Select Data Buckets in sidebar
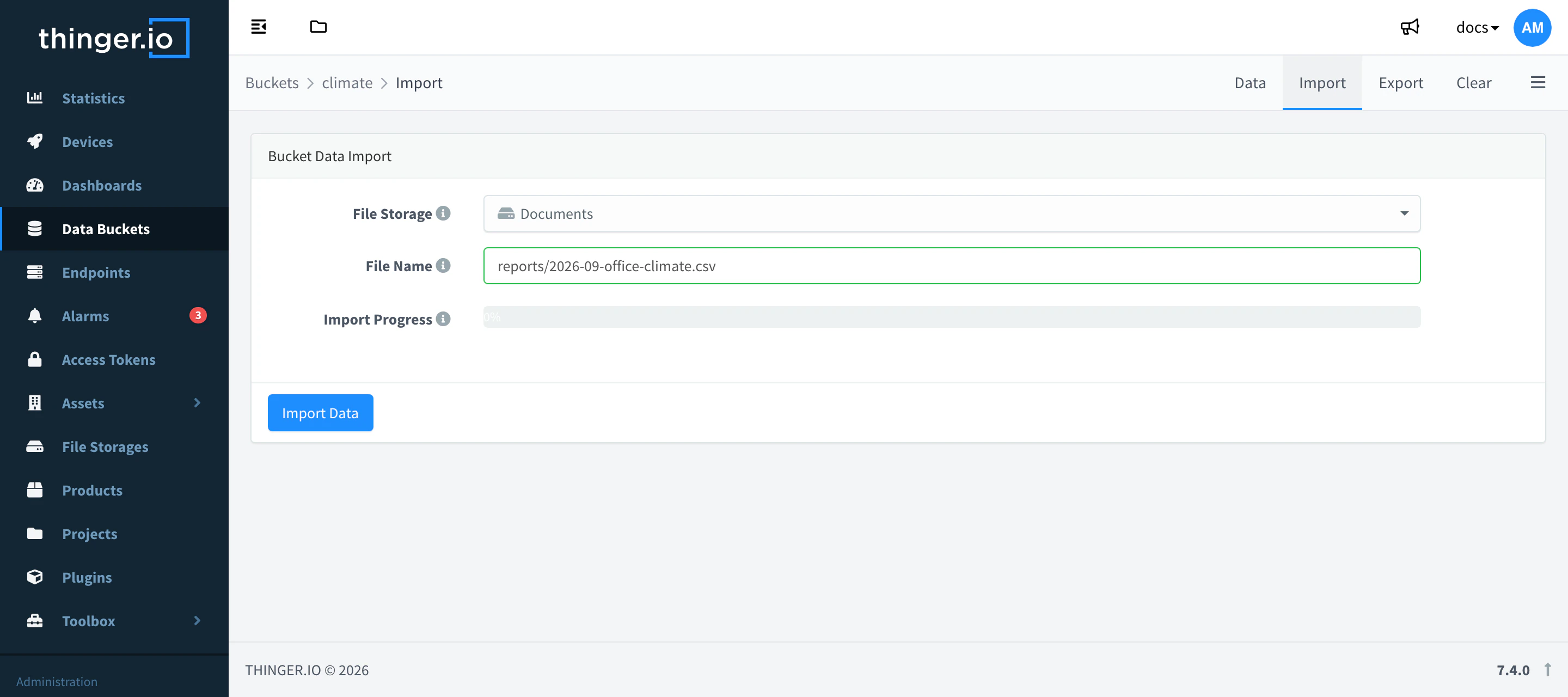Viewport: 1568px width, 697px height. coord(114,229)
